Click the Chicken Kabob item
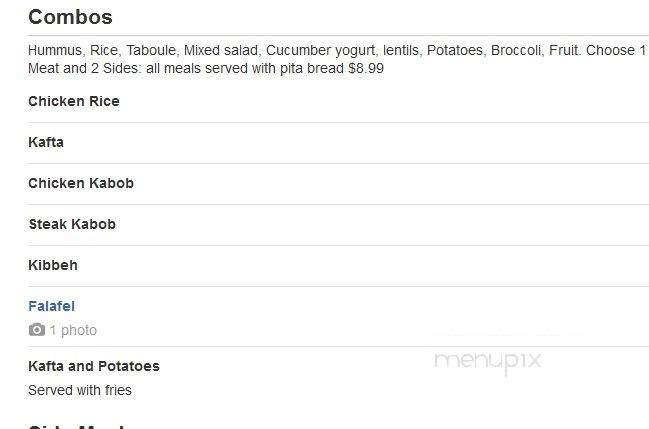This screenshot has height=429, width=649. pos(81,183)
